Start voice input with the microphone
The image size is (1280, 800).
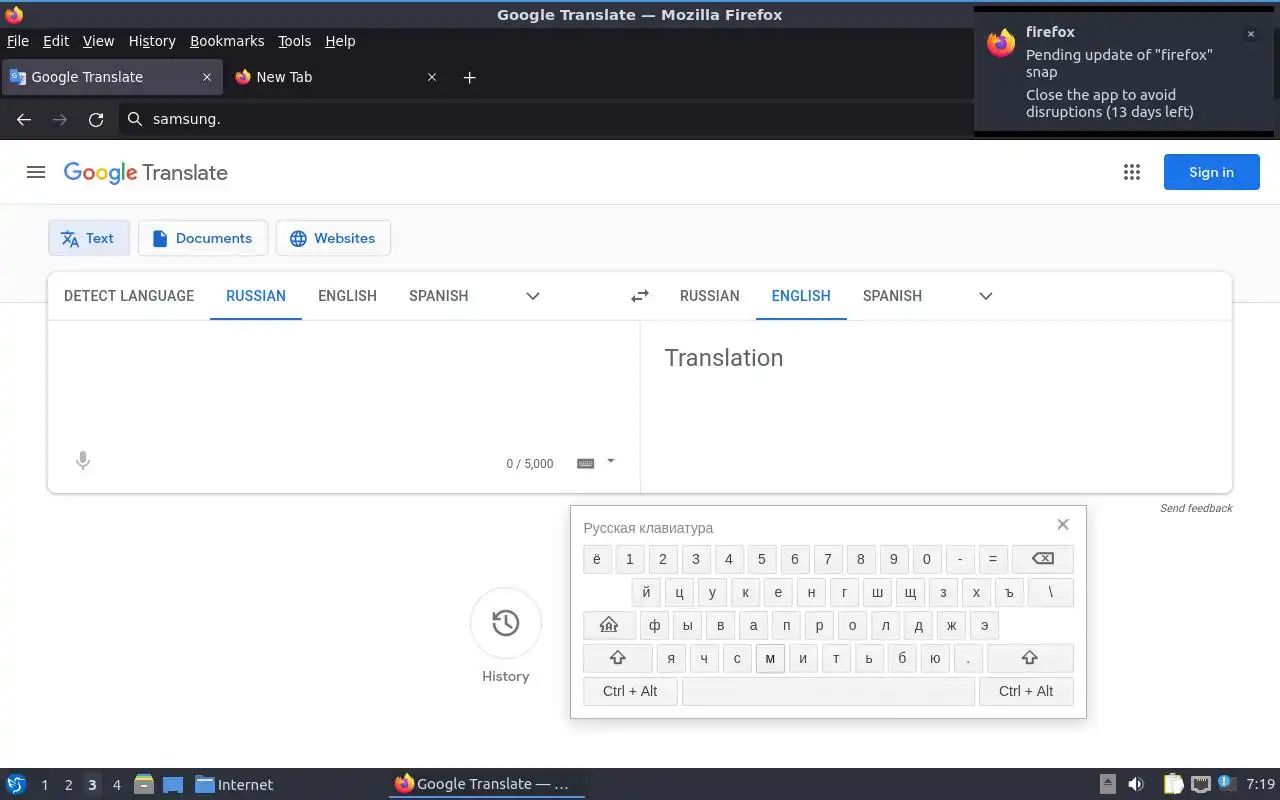tap(83, 461)
